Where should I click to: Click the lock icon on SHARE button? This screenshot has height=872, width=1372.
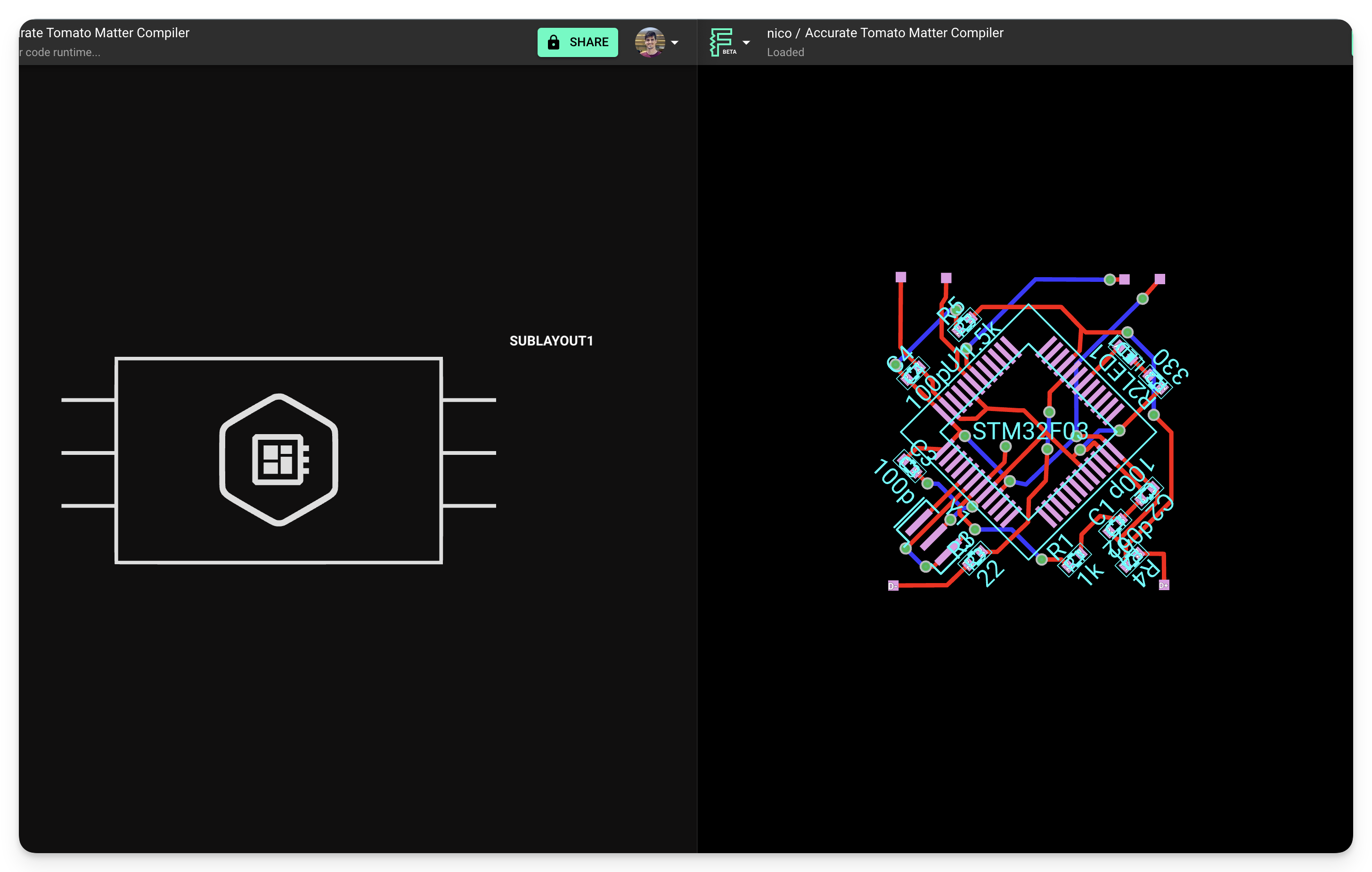pos(553,42)
